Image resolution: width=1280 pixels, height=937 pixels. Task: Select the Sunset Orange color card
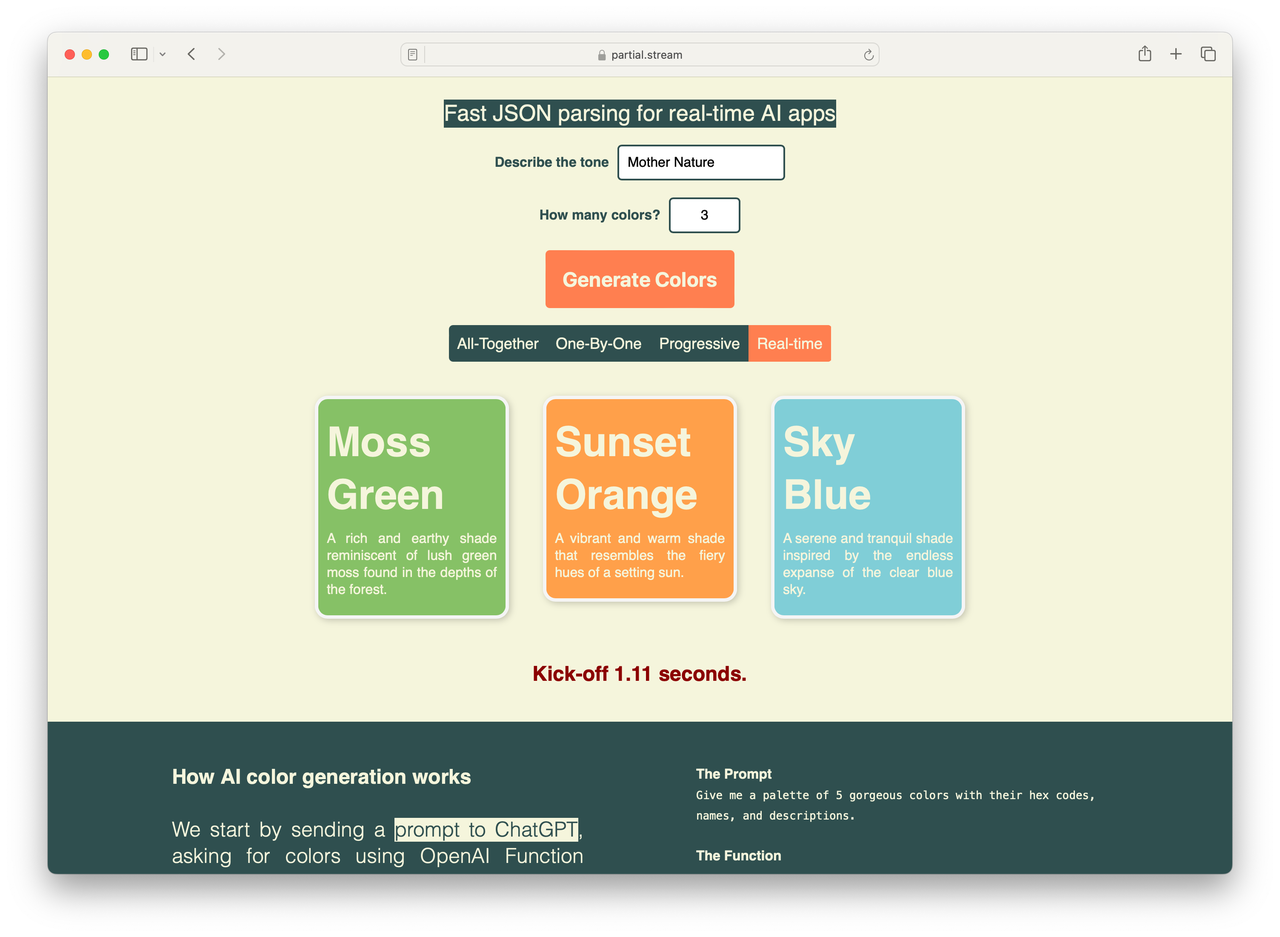click(640, 499)
